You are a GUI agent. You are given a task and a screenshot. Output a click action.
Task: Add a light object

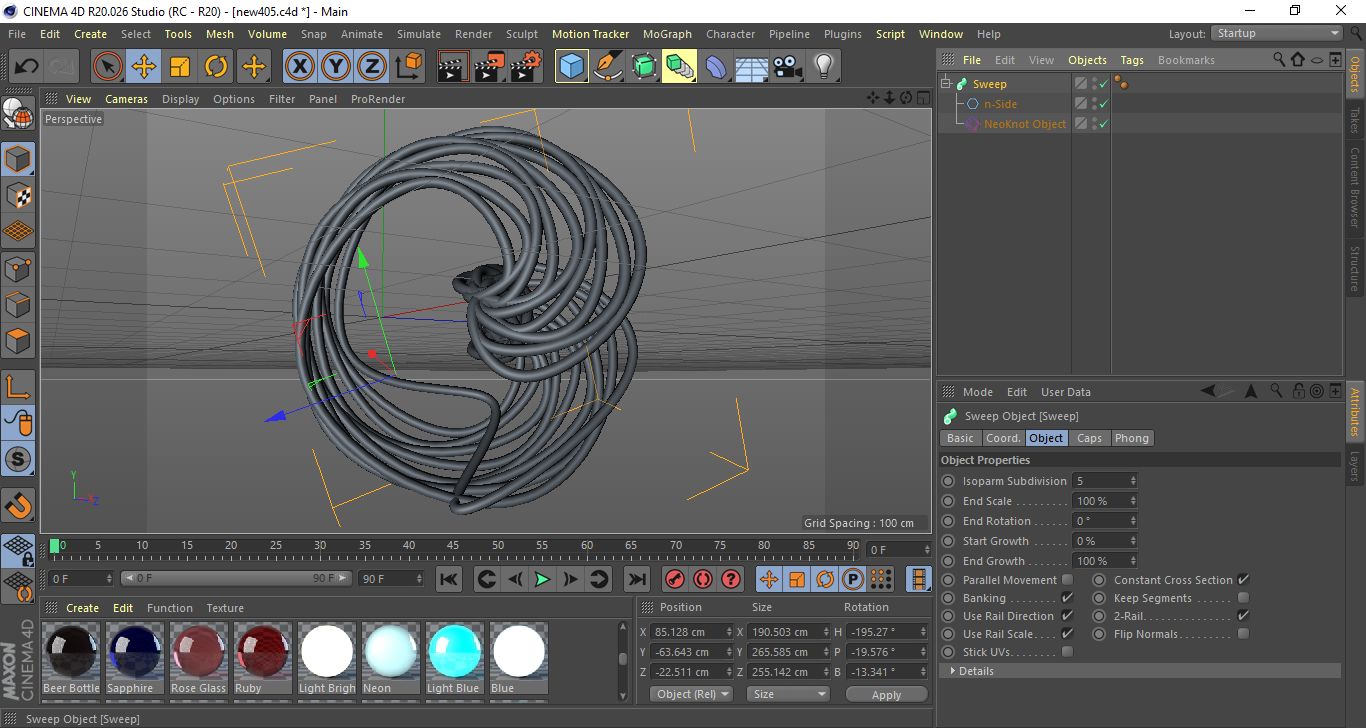[824, 67]
